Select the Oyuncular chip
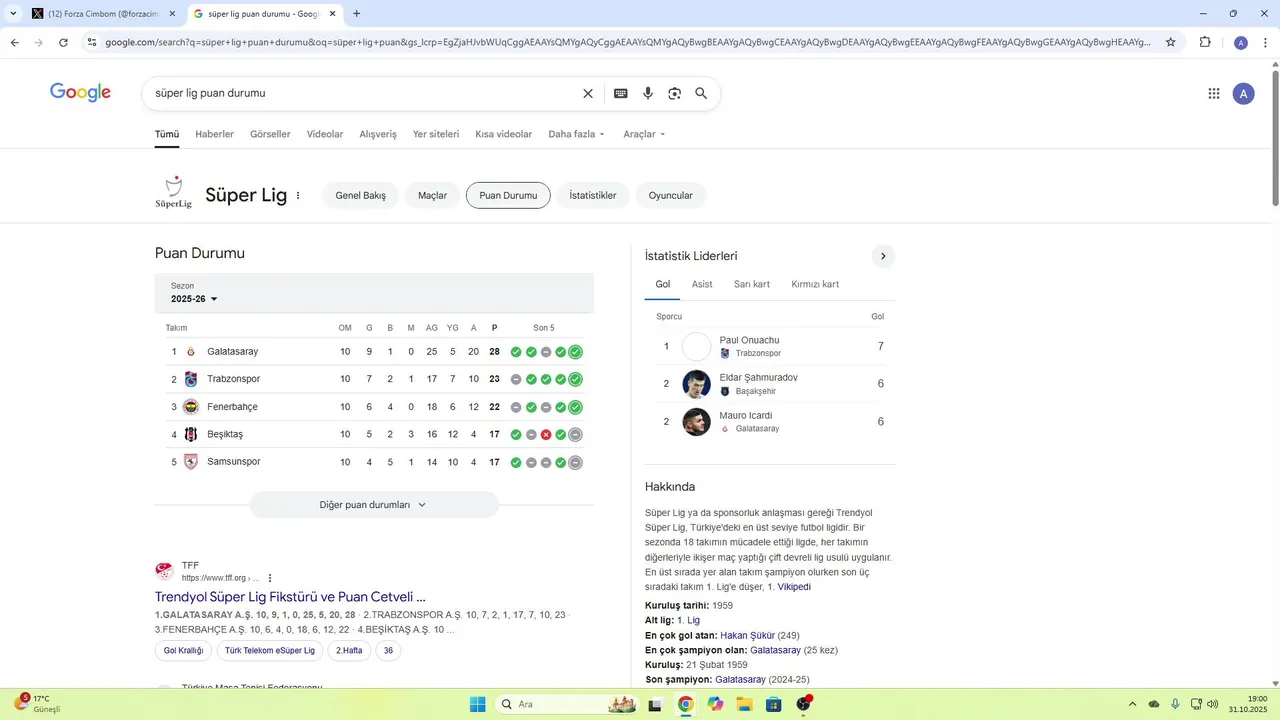The width and height of the screenshot is (1280, 720). click(x=670, y=195)
